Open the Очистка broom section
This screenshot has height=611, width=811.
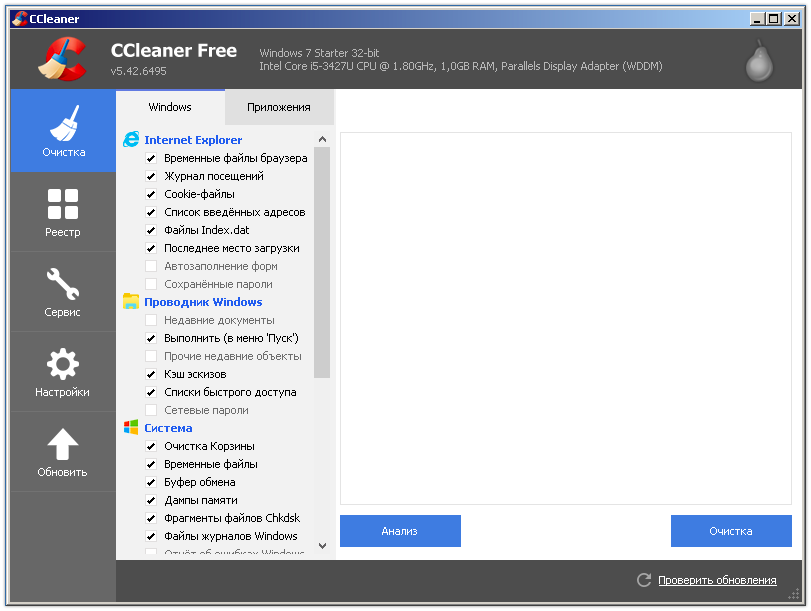(63, 130)
